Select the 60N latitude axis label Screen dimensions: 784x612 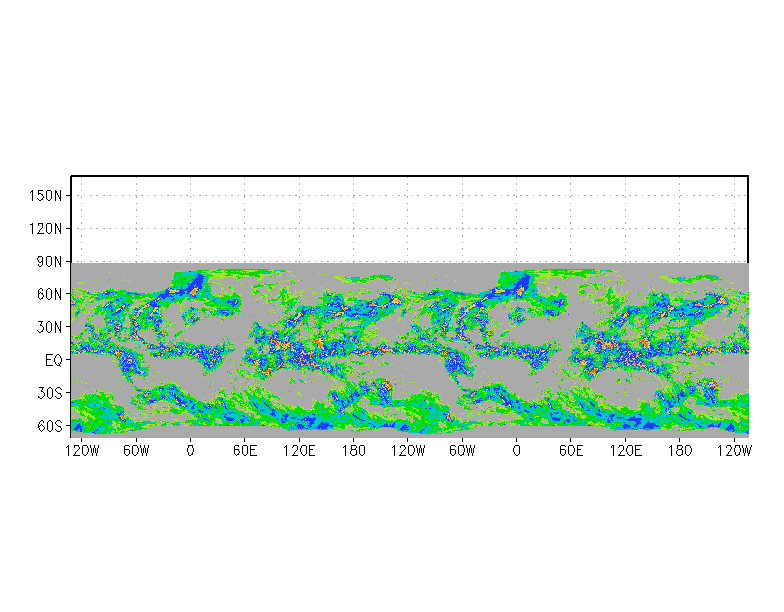click(x=50, y=294)
